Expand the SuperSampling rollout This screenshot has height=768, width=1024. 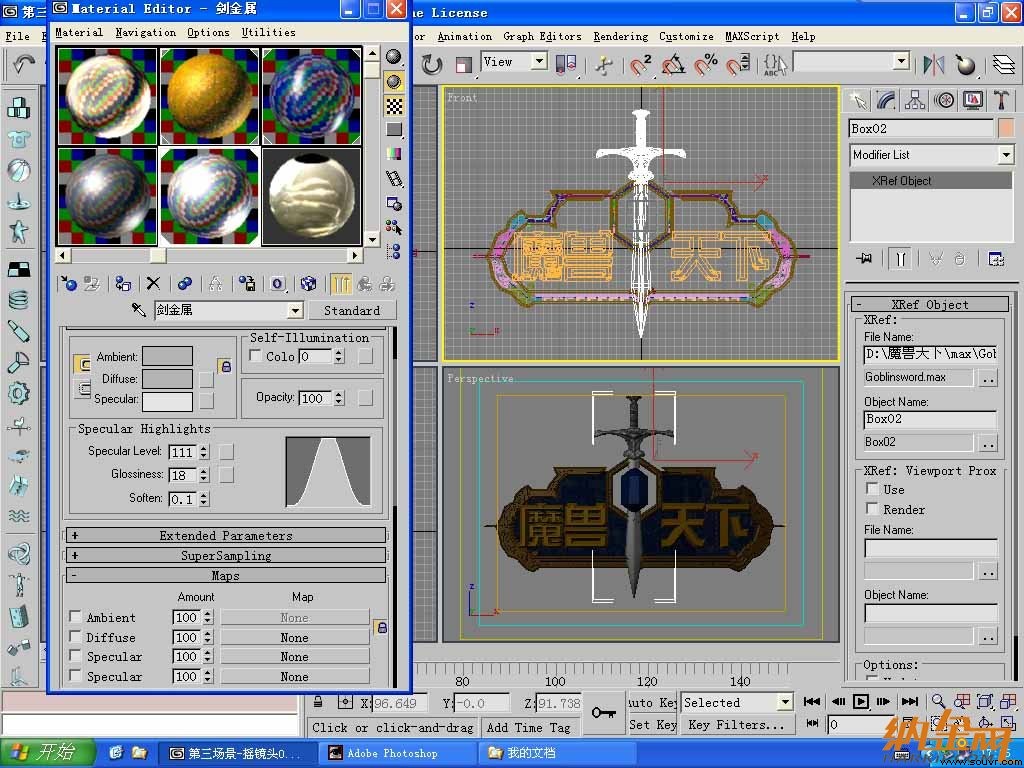(x=226, y=556)
